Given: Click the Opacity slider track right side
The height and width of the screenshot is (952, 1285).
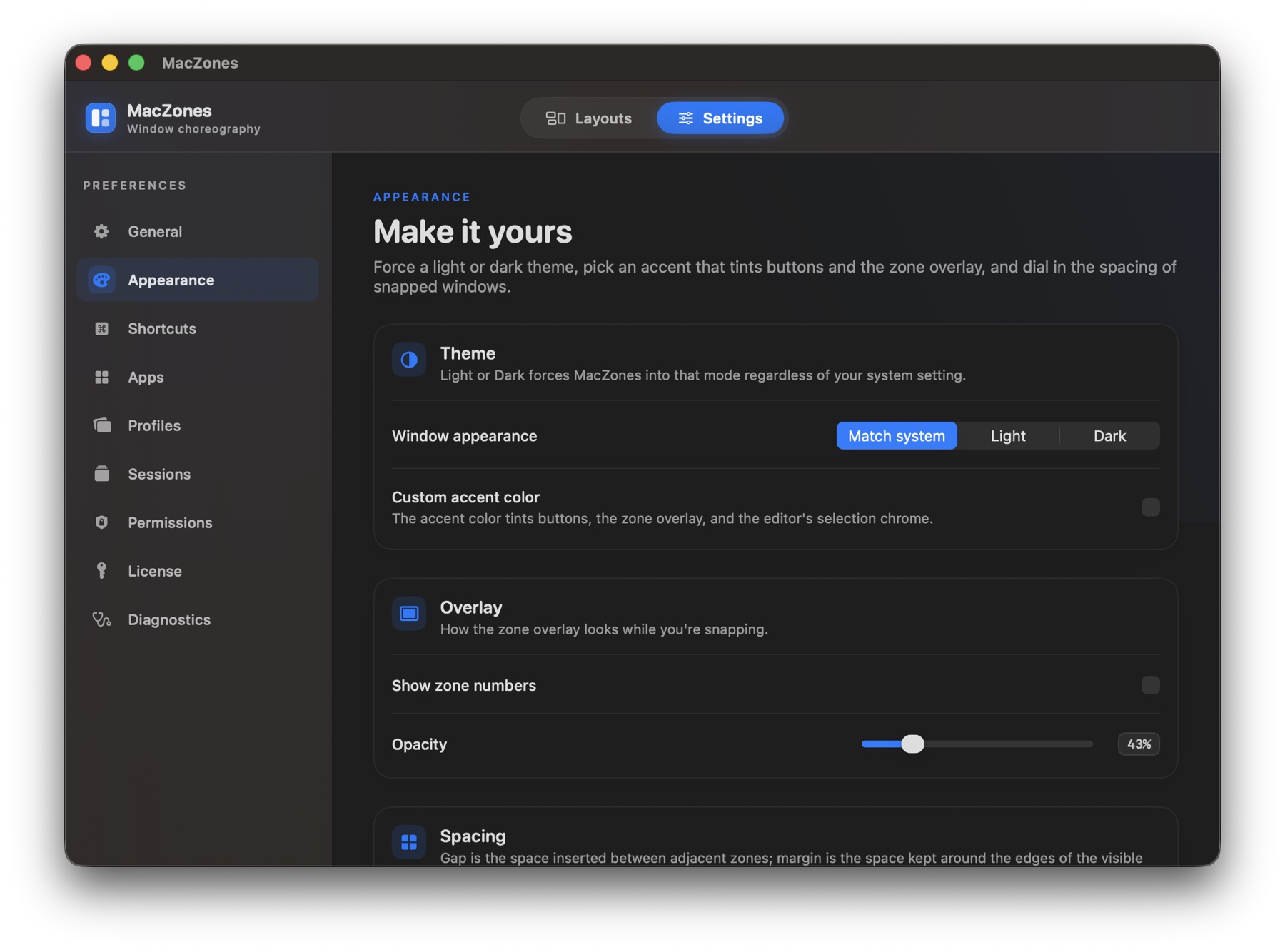Looking at the screenshot, I should (x=1008, y=744).
